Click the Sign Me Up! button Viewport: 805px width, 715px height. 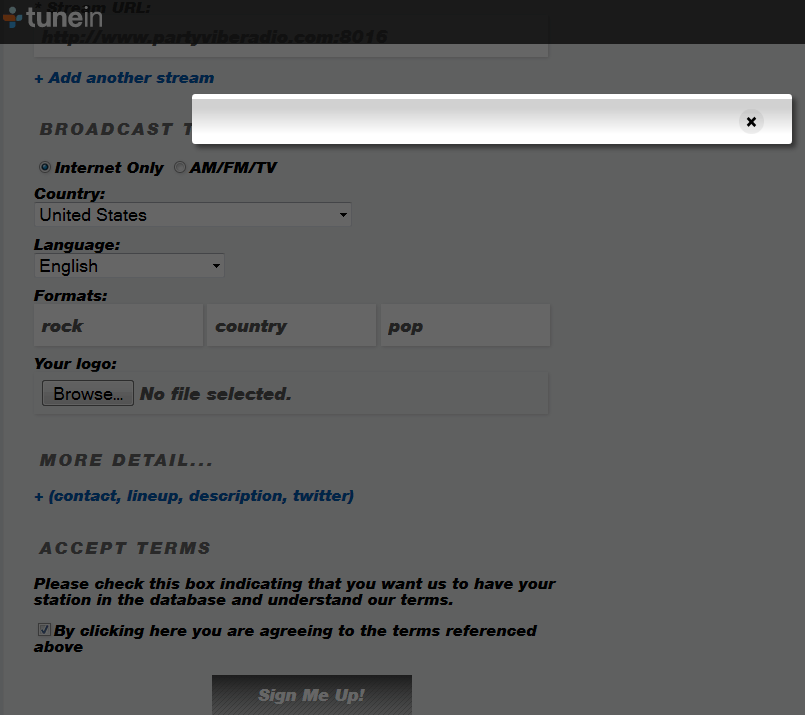[312, 695]
